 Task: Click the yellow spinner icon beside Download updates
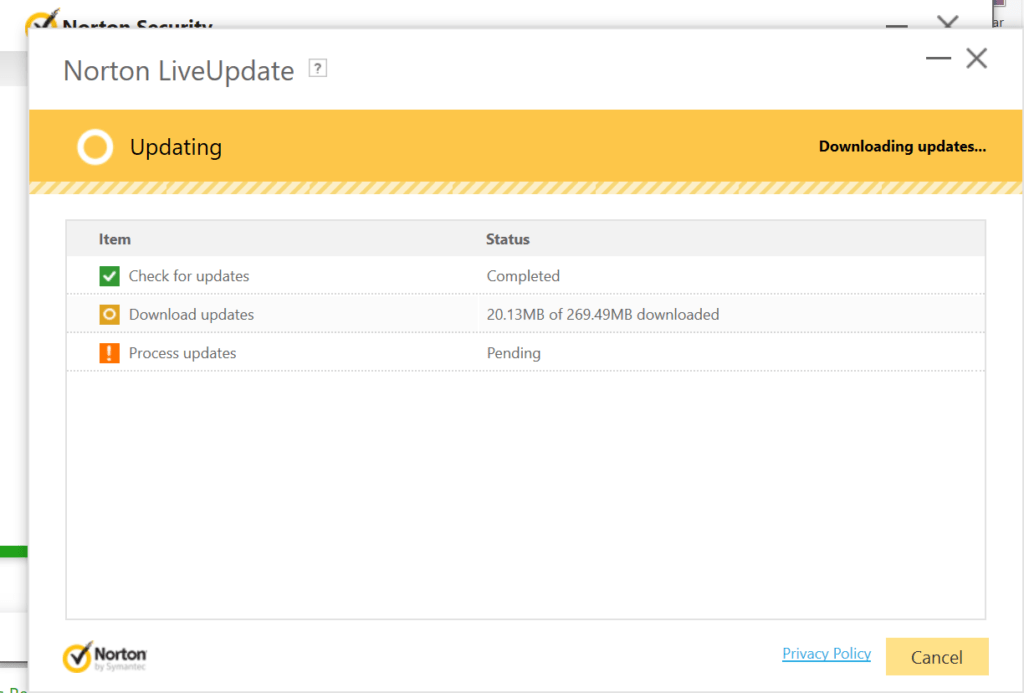tap(109, 315)
